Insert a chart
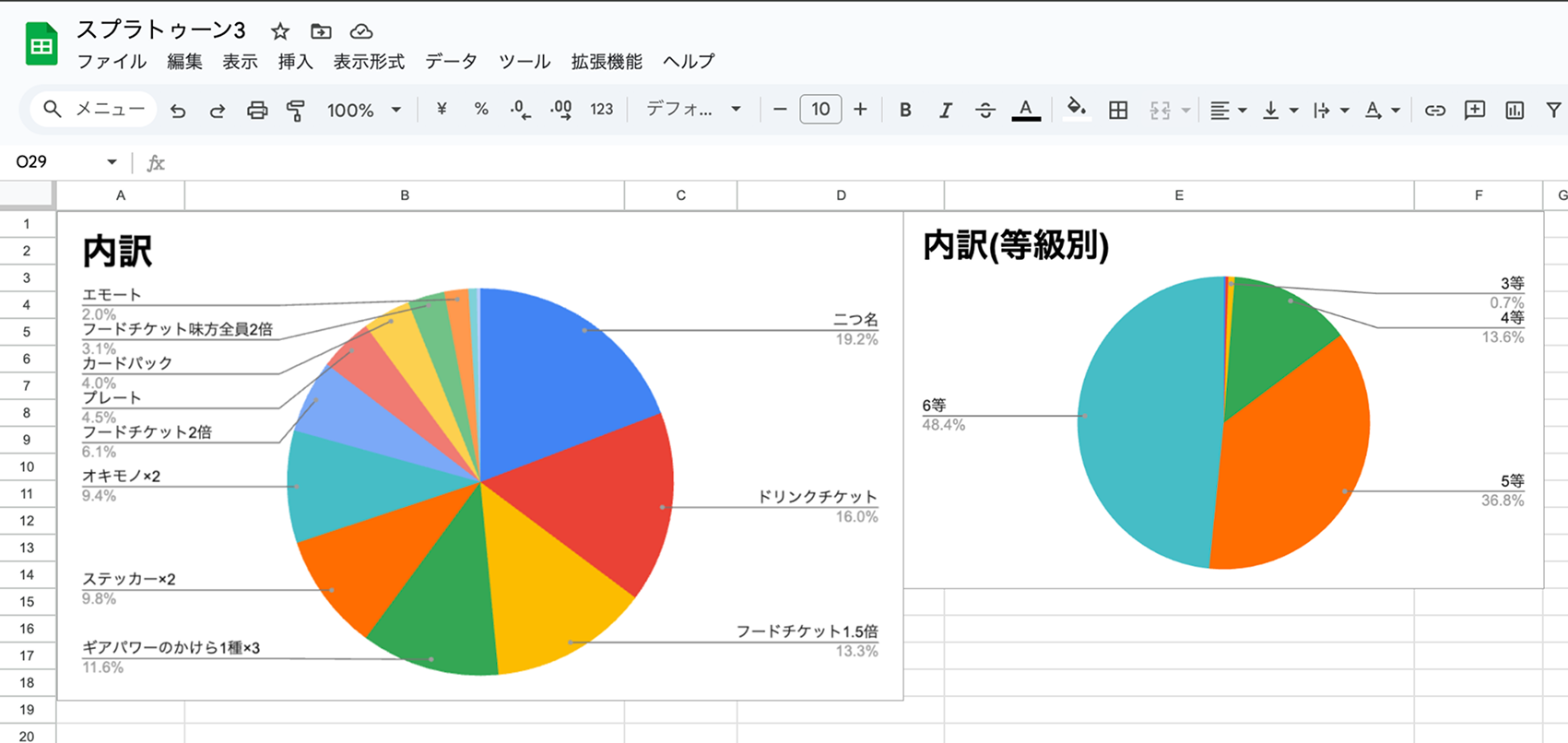 click(1515, 111)
